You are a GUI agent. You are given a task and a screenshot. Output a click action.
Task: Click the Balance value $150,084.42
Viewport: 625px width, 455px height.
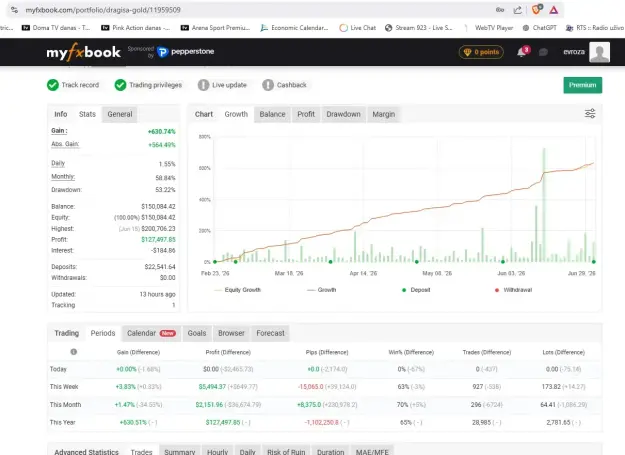158,206
